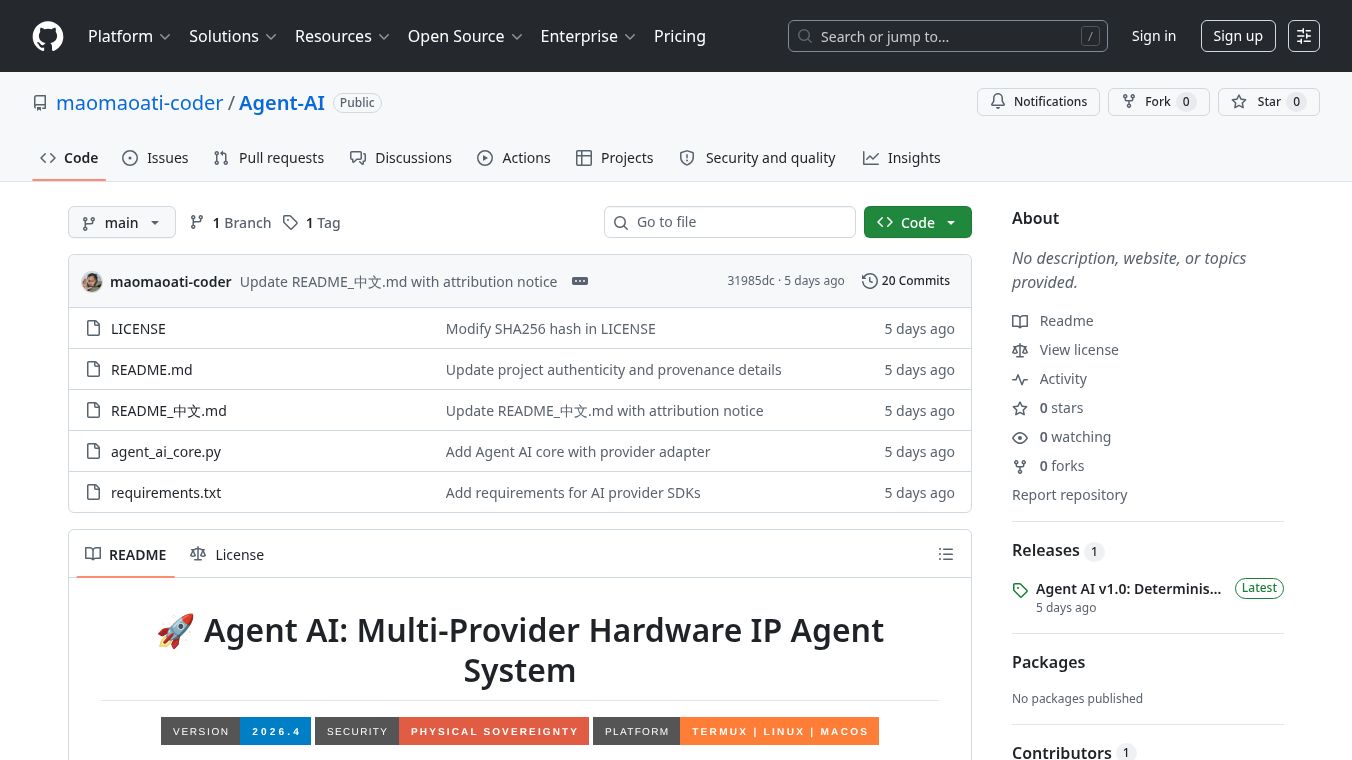The width and height of the screenshot is (1352, 760).
Task: Open the Projects tab
Action: point(615,158)
